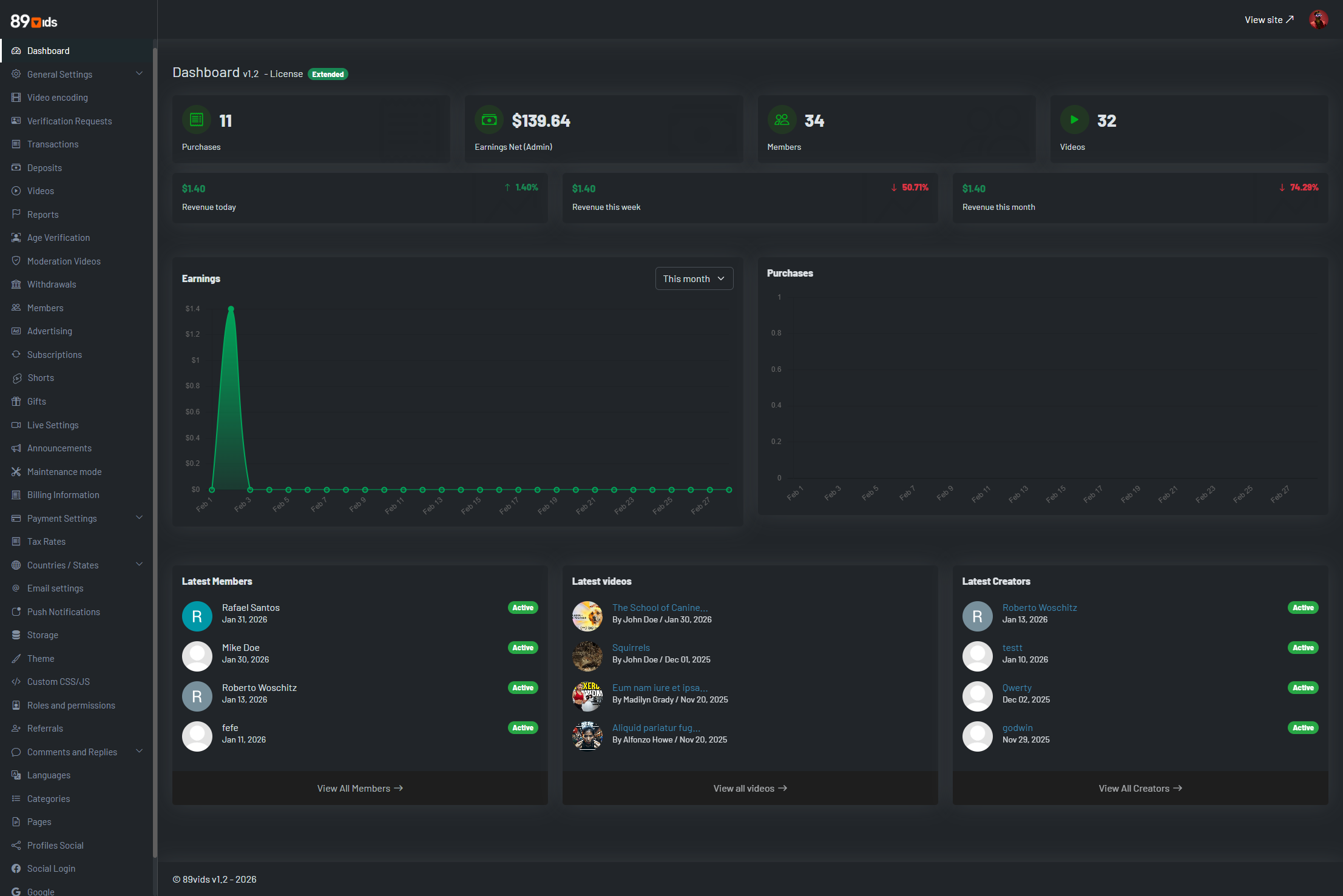Viewport: 1343px width, 896px height.
Task: Expand the Payment Settings submenu
Action: (x=140, y=518)
